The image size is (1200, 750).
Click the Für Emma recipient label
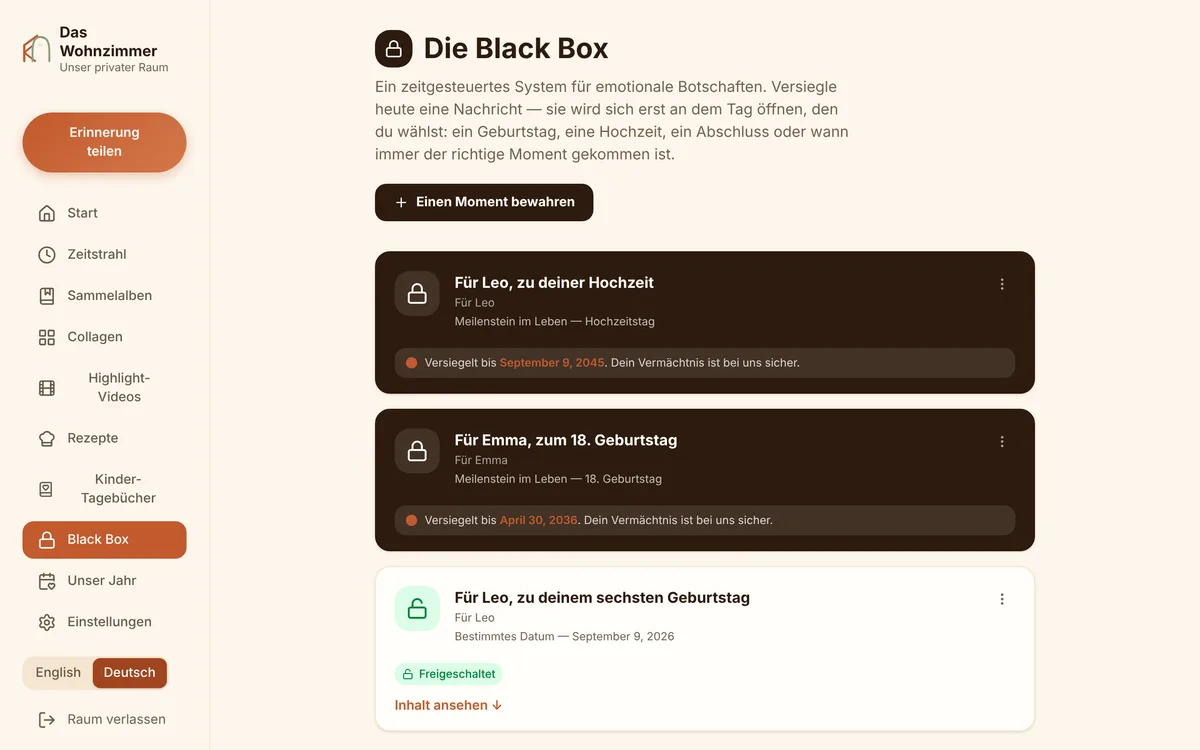click(x=481, y=460)
